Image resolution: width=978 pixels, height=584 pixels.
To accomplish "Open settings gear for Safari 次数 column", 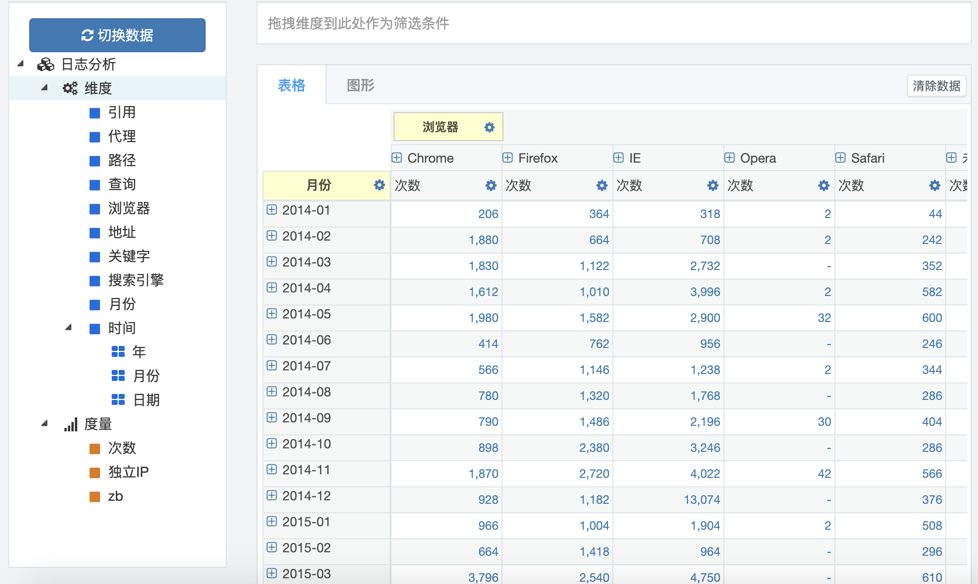I will 934,186.
